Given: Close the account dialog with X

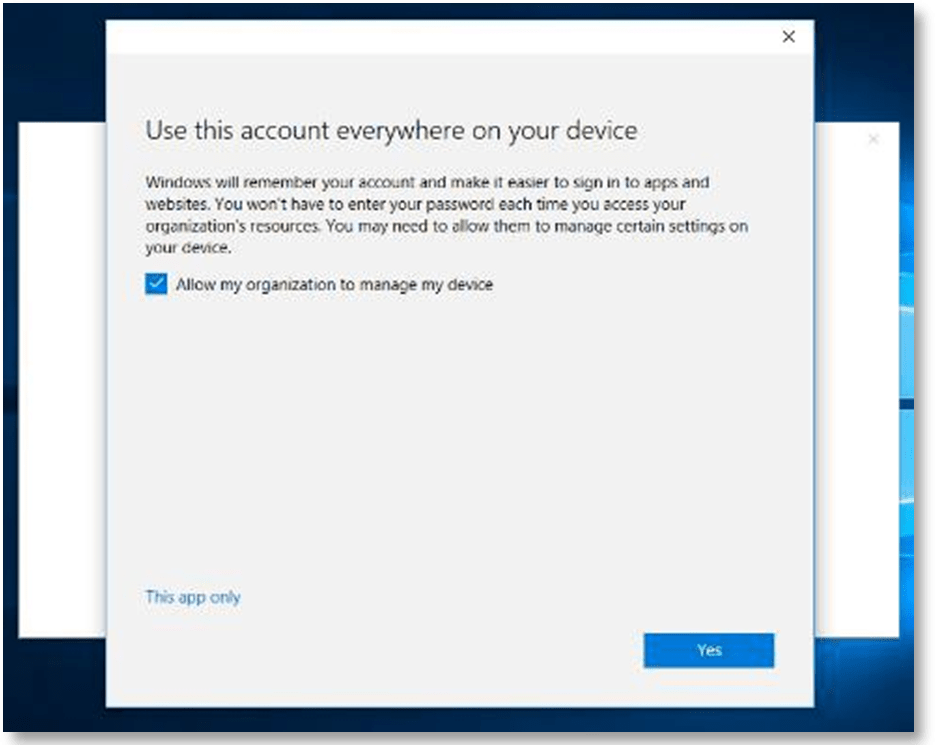Looking at the screenshot, I should [788, 37].
